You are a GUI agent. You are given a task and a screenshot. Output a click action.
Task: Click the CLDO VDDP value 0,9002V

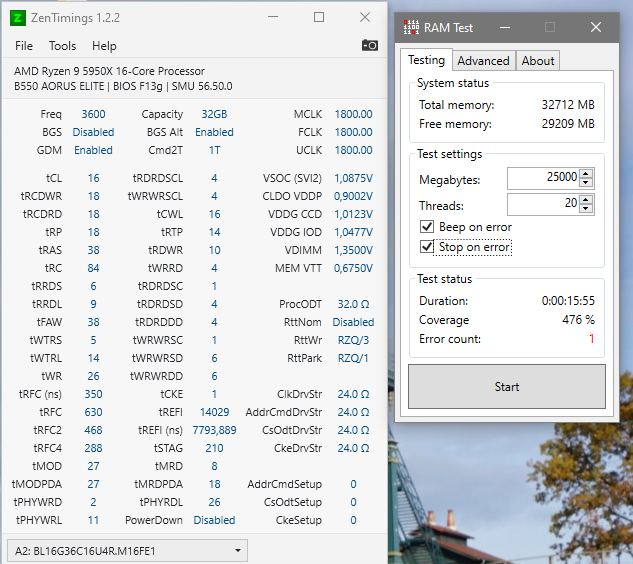[x=353, y=196]
